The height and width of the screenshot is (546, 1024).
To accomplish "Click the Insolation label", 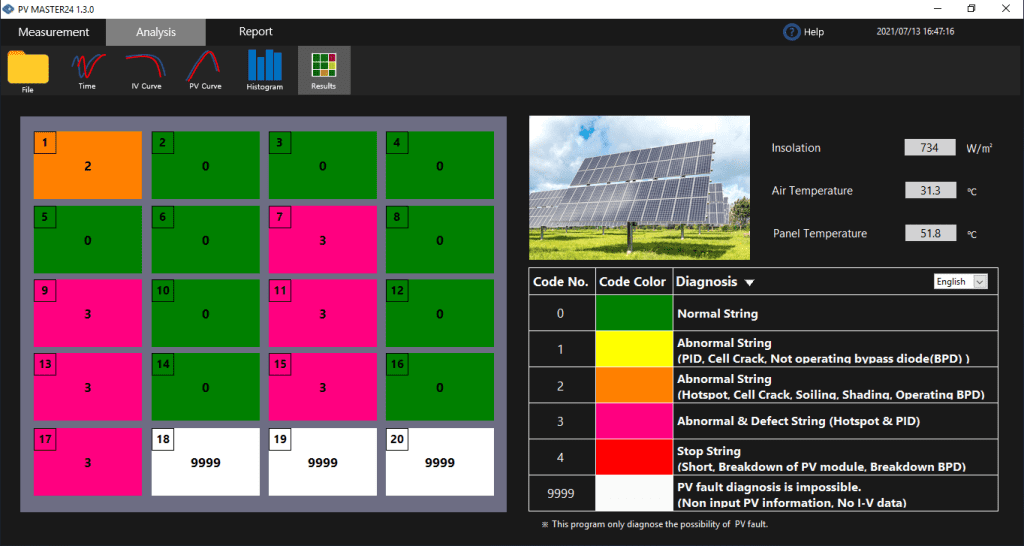I will [x=795, y=148].
